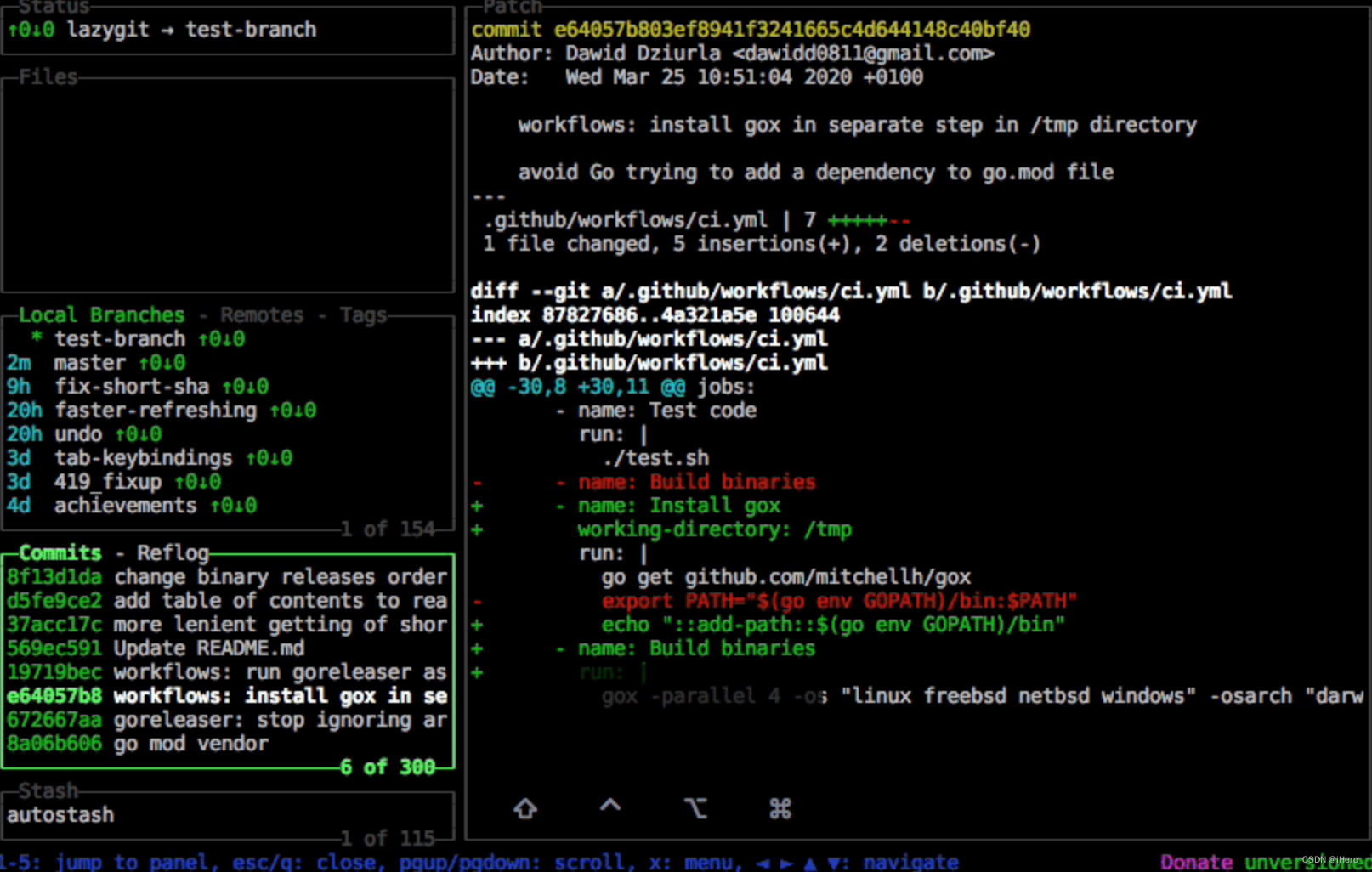Open the Donate link
The width and height of the screenshot is (1372, 872).
point(1195,860)
